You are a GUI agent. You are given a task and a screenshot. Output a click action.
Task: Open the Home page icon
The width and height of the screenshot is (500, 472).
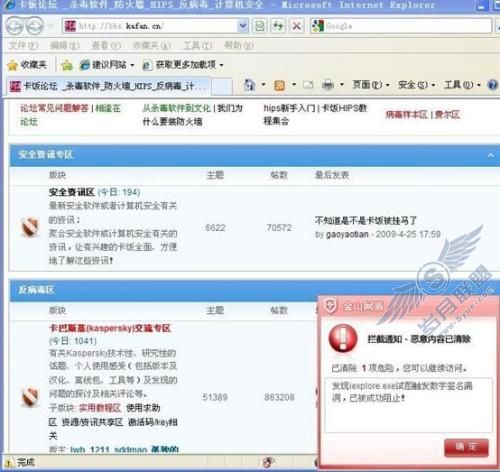click(x=249, y=85)
